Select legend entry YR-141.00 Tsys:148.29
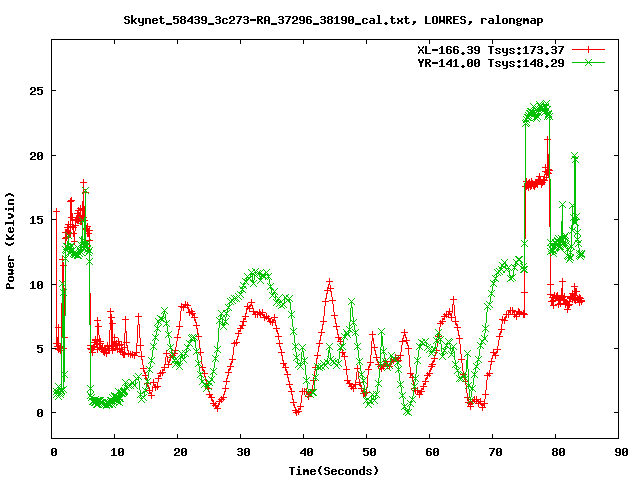Screen dimensions: 640x480 [491, 63]
